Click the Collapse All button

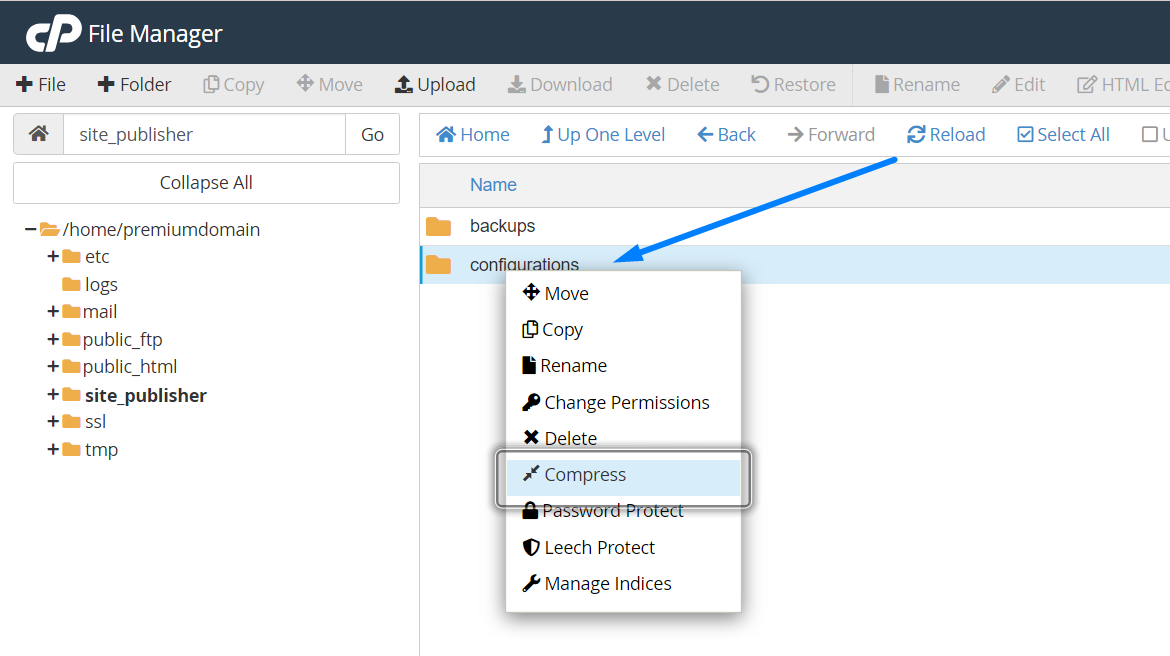pos(205,182)
